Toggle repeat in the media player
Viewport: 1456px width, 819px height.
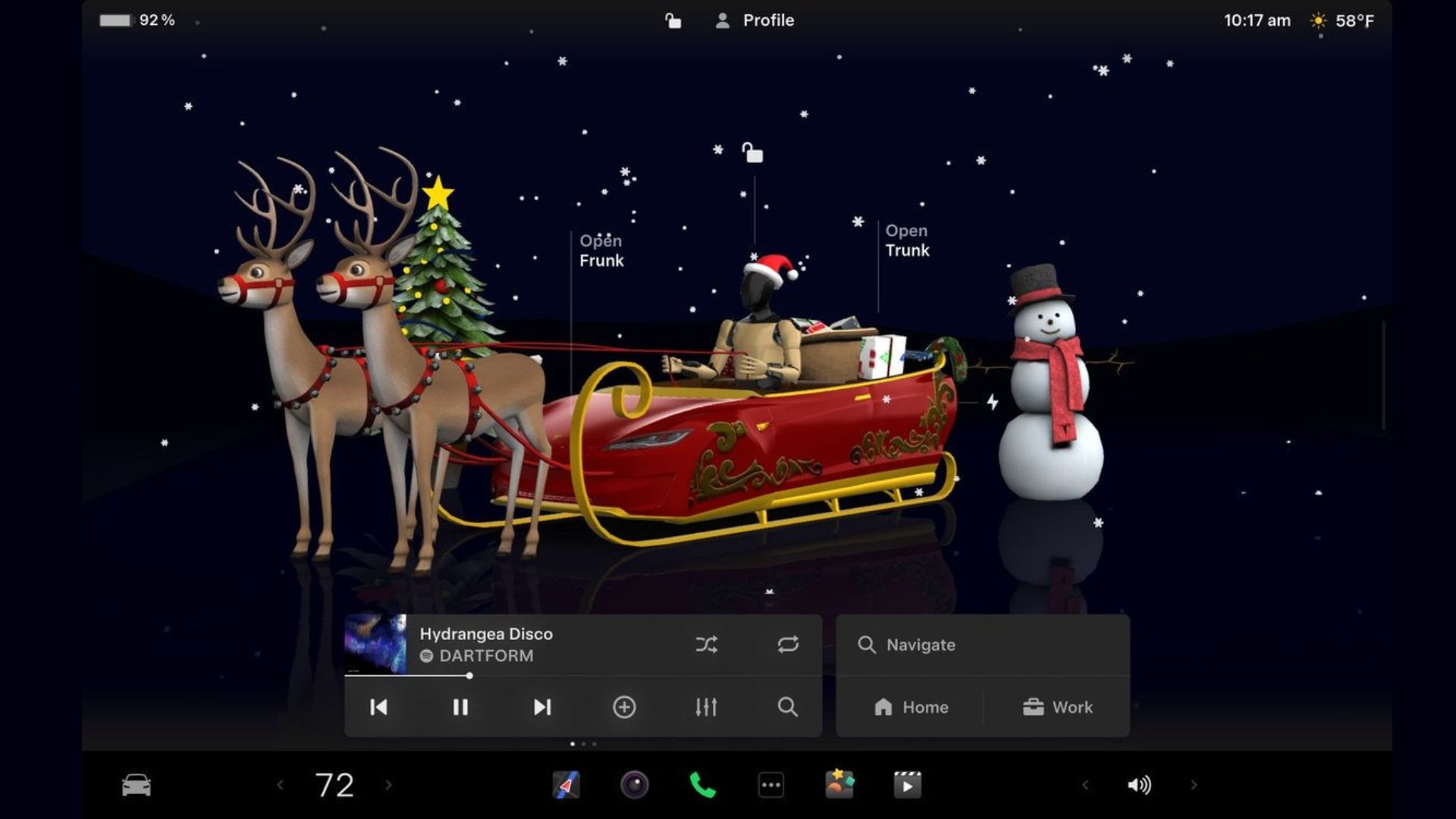788,645
